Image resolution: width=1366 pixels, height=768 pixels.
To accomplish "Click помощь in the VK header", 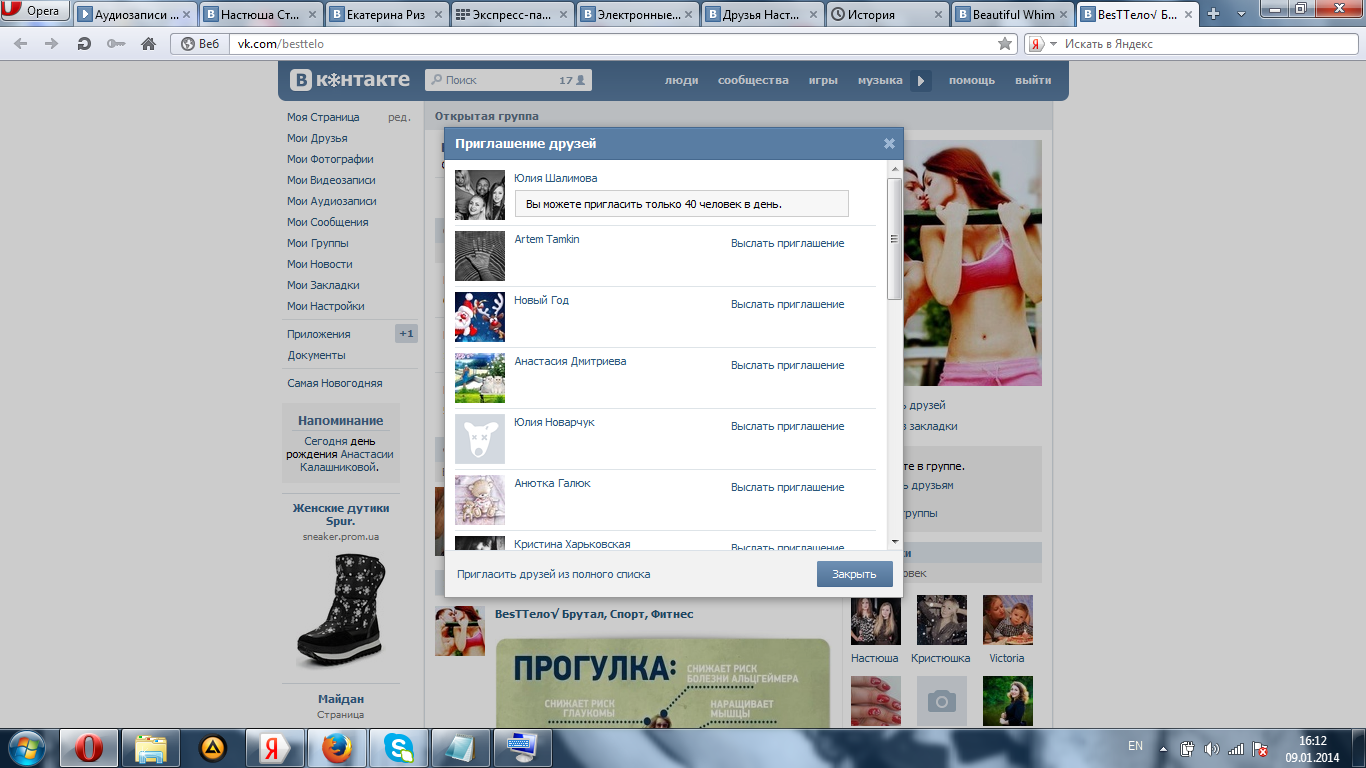I will click(972, 80).
